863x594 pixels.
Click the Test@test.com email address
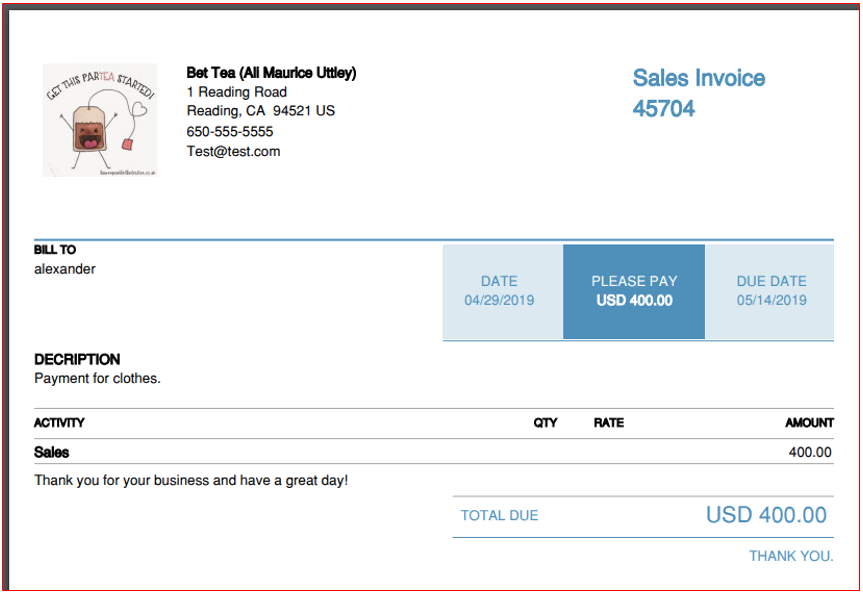(x=233, y=151)
